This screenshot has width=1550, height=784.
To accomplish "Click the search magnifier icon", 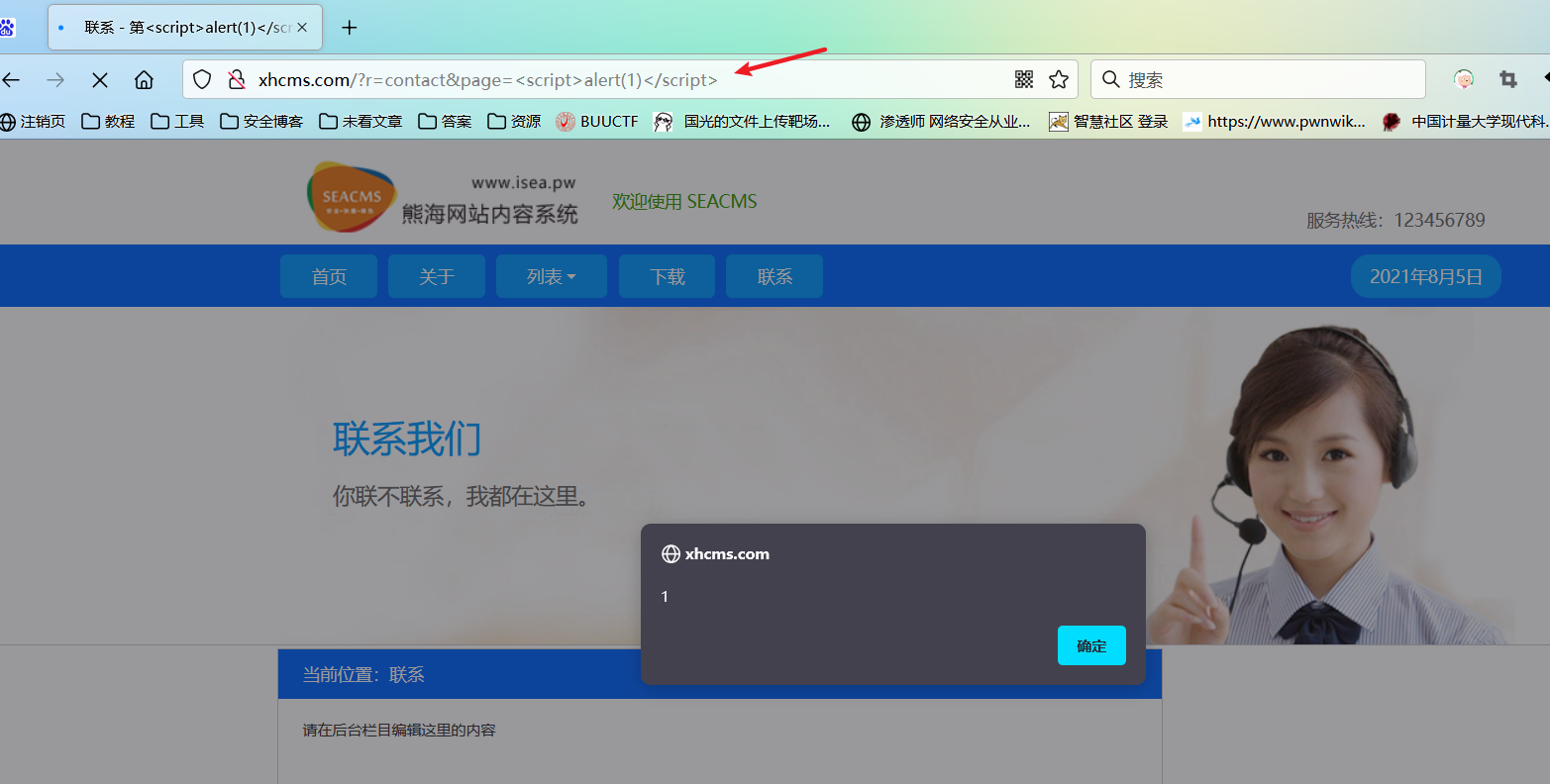I will 1111,79.
